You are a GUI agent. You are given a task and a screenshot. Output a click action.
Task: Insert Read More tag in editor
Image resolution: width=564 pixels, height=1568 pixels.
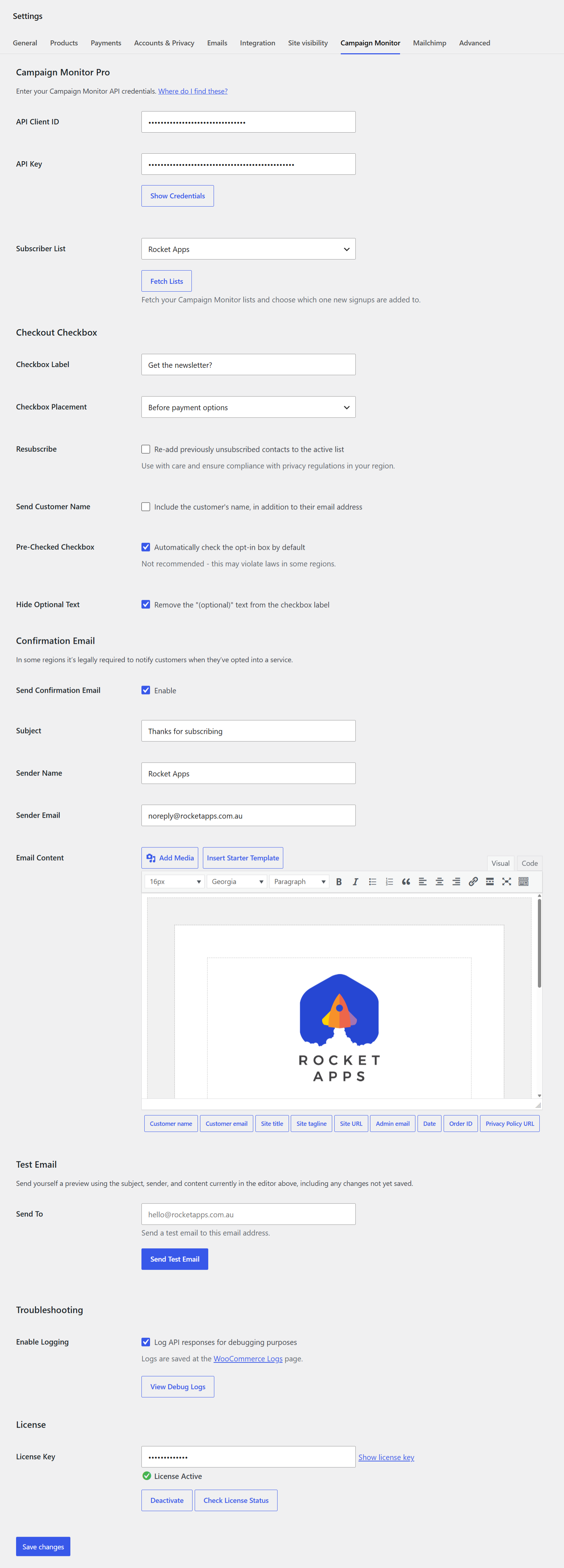coord(490,881)
